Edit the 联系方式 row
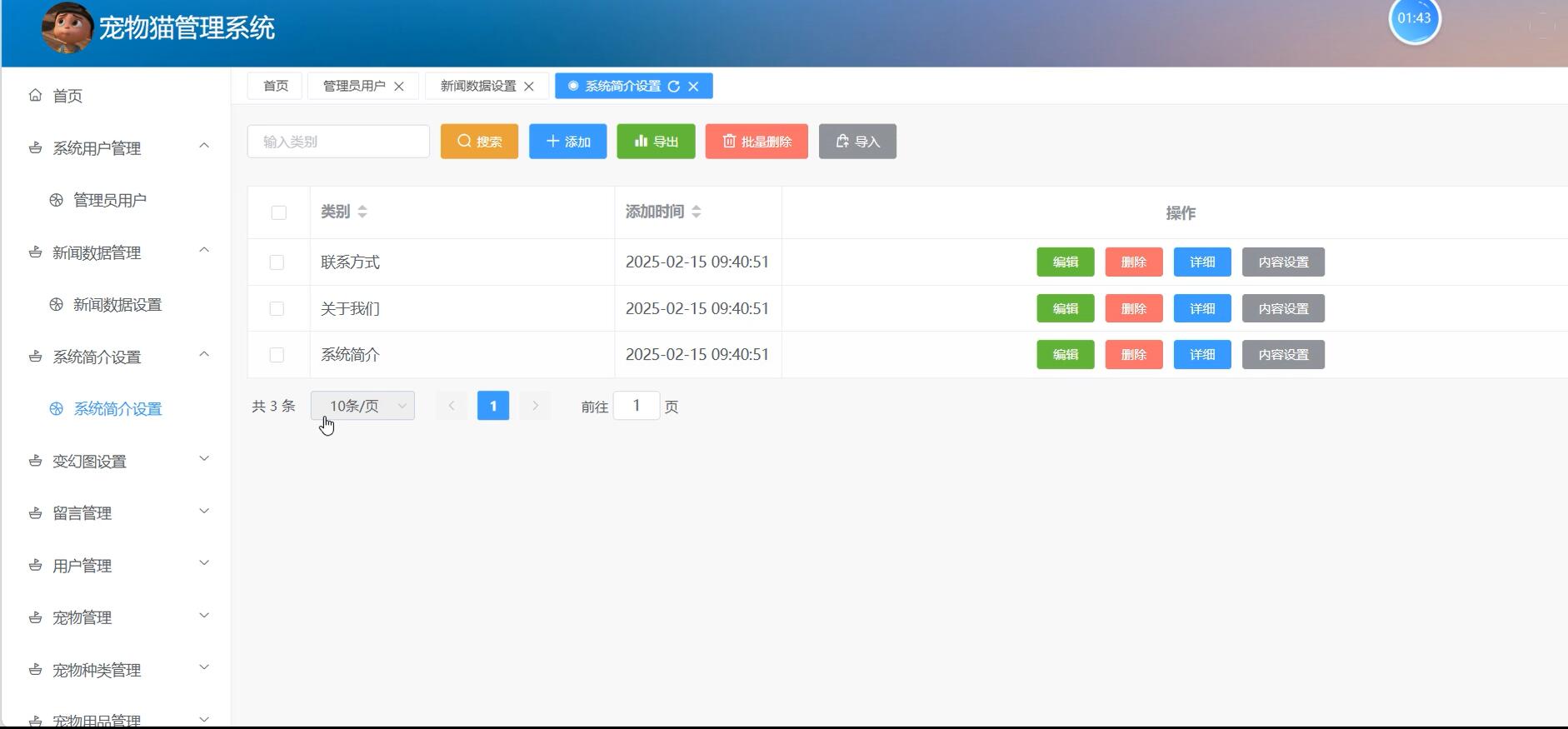This screenshot has height=729, width=1568. [x=1066, y=262]
